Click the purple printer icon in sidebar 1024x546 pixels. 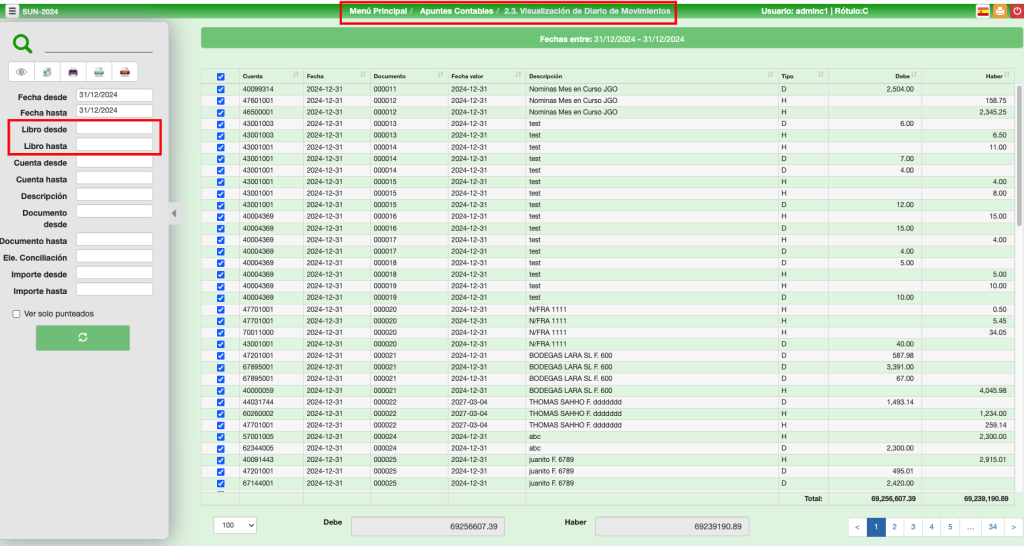(x=73, y=72)
